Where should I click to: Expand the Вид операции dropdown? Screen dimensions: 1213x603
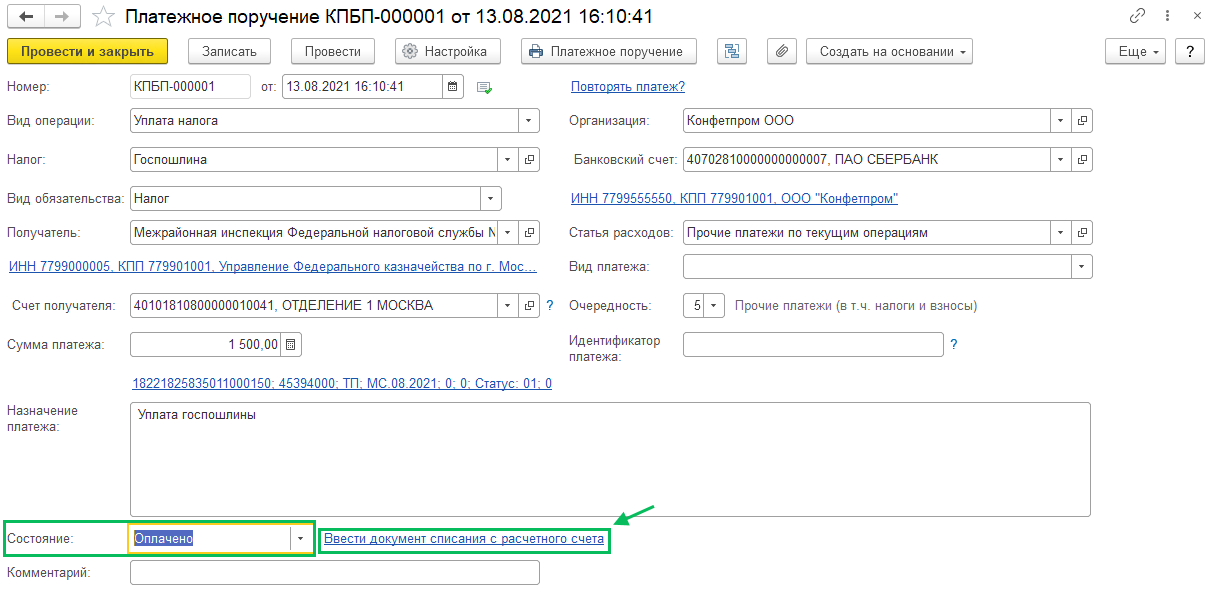coord(528,121)
